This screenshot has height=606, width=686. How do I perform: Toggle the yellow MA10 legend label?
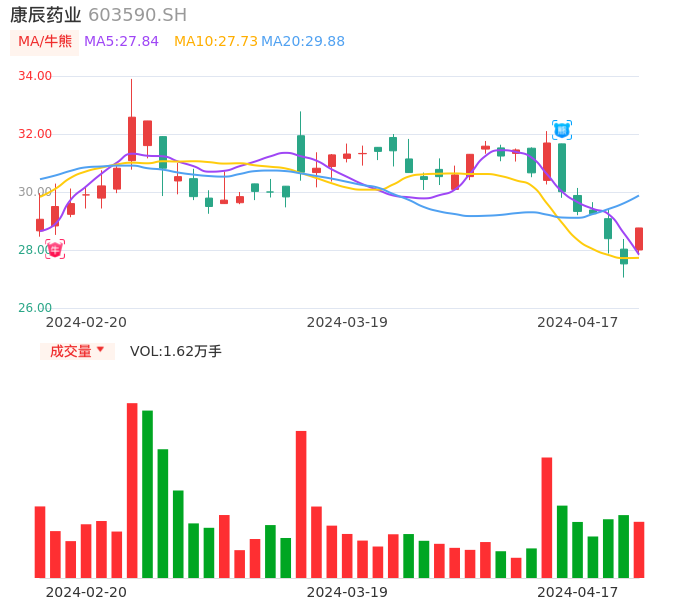point(215,42)
